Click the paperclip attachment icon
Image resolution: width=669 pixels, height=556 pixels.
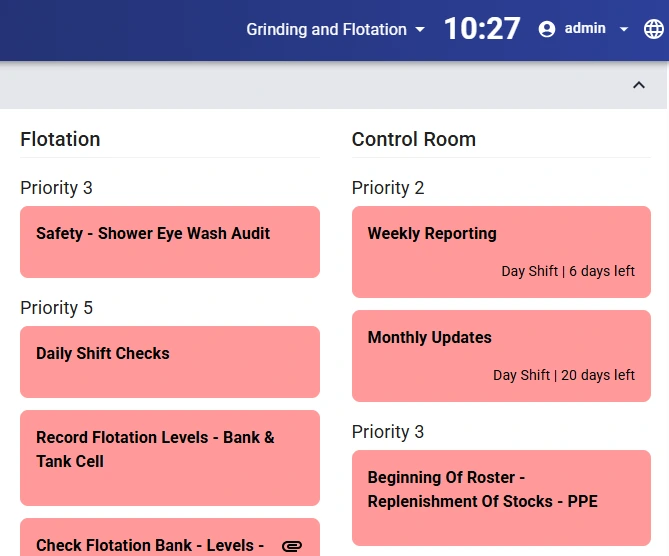click(292, 546)
